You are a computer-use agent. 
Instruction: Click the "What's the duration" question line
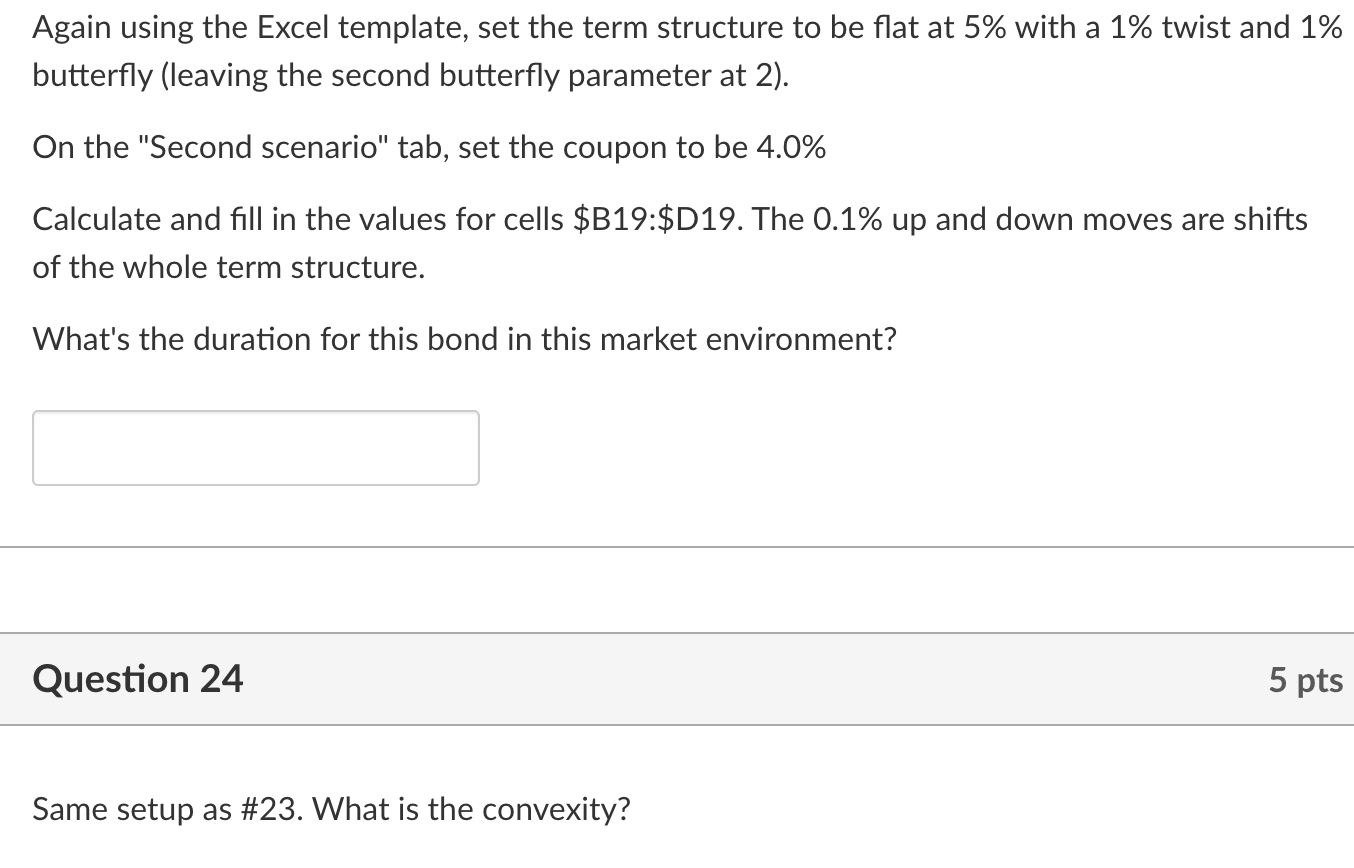click(465, 340)
